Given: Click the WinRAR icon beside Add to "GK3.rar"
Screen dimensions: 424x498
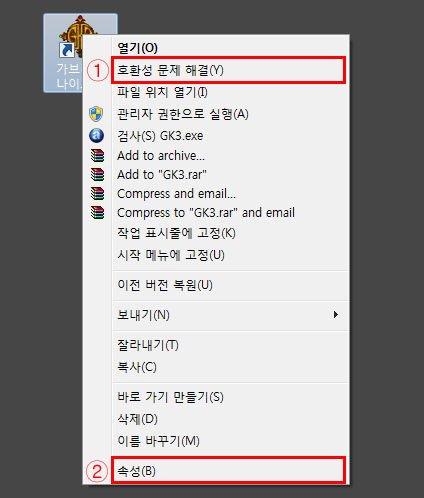Looking at the screenshot, I should click(x=97, y=174).
